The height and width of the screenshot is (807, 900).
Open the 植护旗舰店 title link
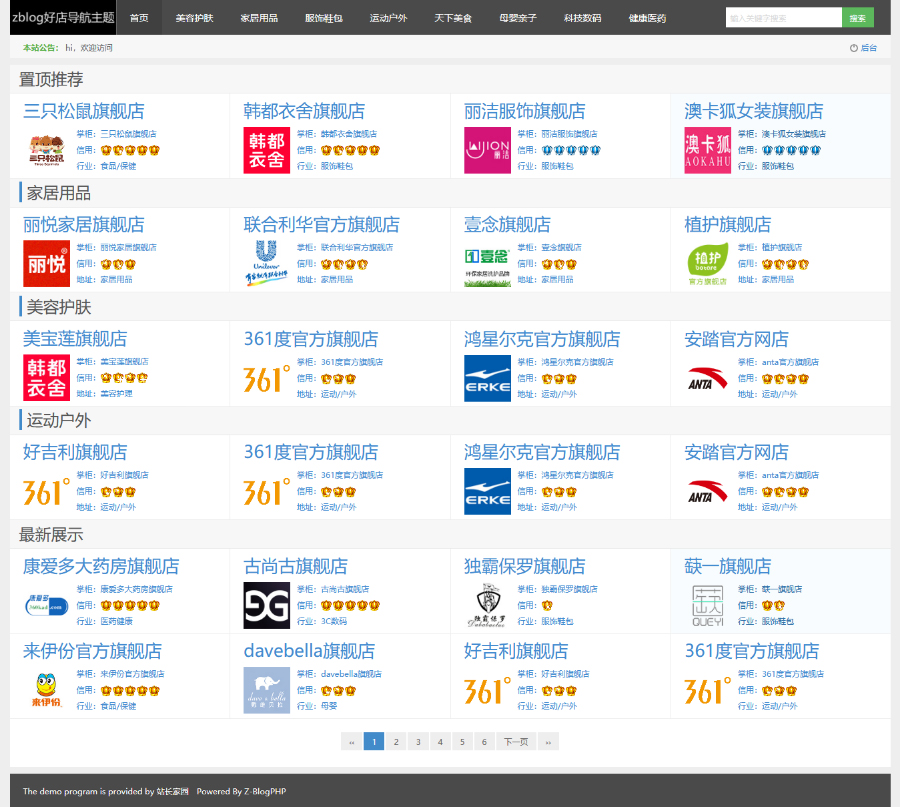point(728,224)
